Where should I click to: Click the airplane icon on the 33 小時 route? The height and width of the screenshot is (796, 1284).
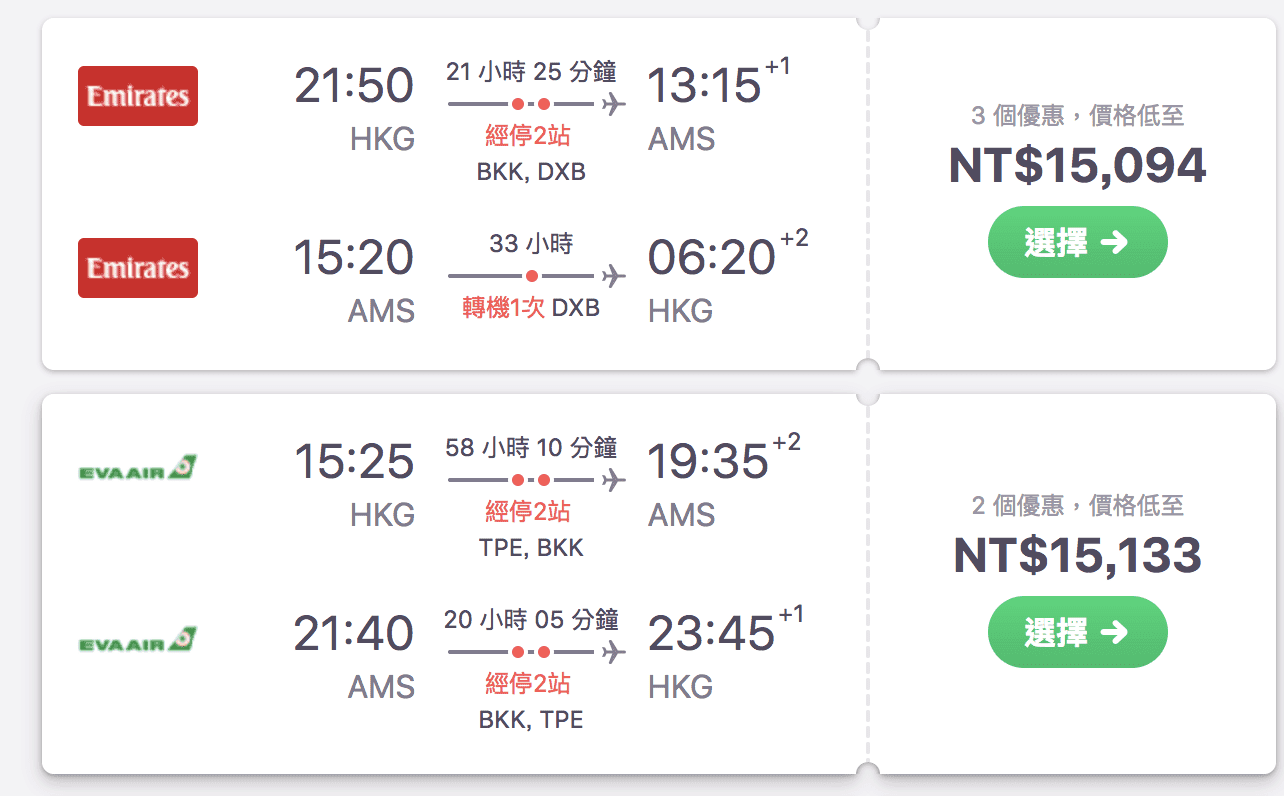(614, 276)
